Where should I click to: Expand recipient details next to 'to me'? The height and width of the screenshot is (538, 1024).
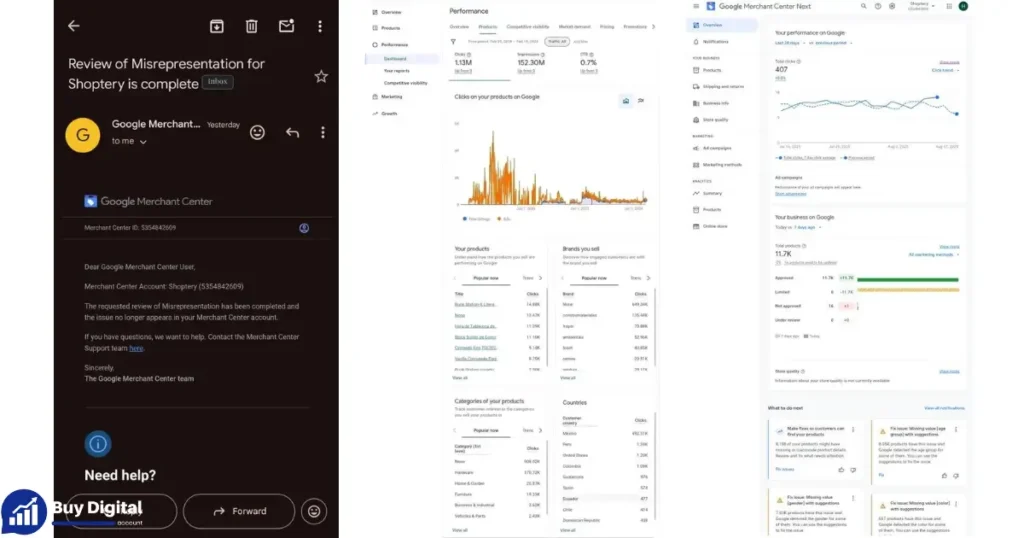[x=143, y=142]
